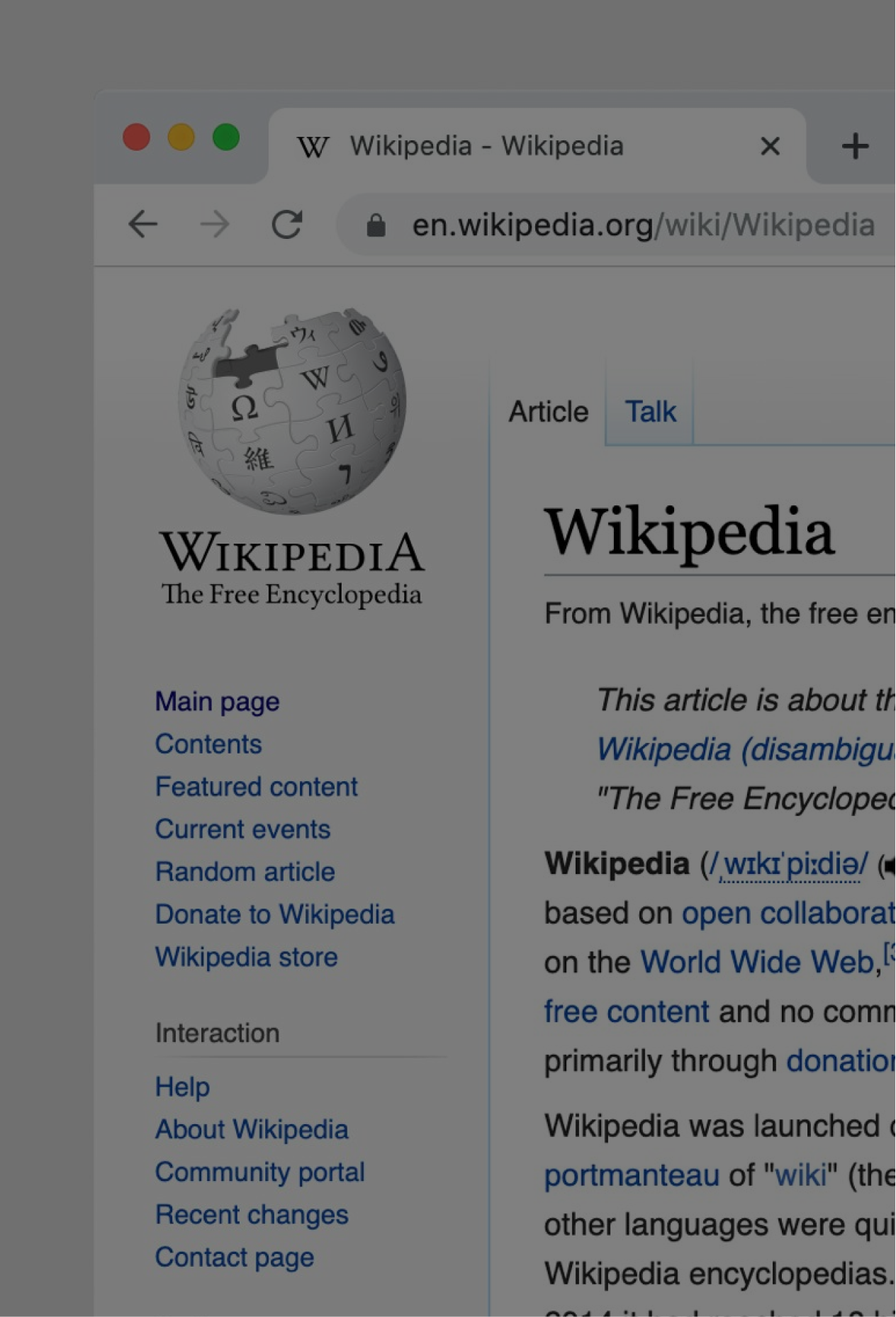Open the 'free content' link
Screen dimensions: 896x1317
pos(627,1011)
